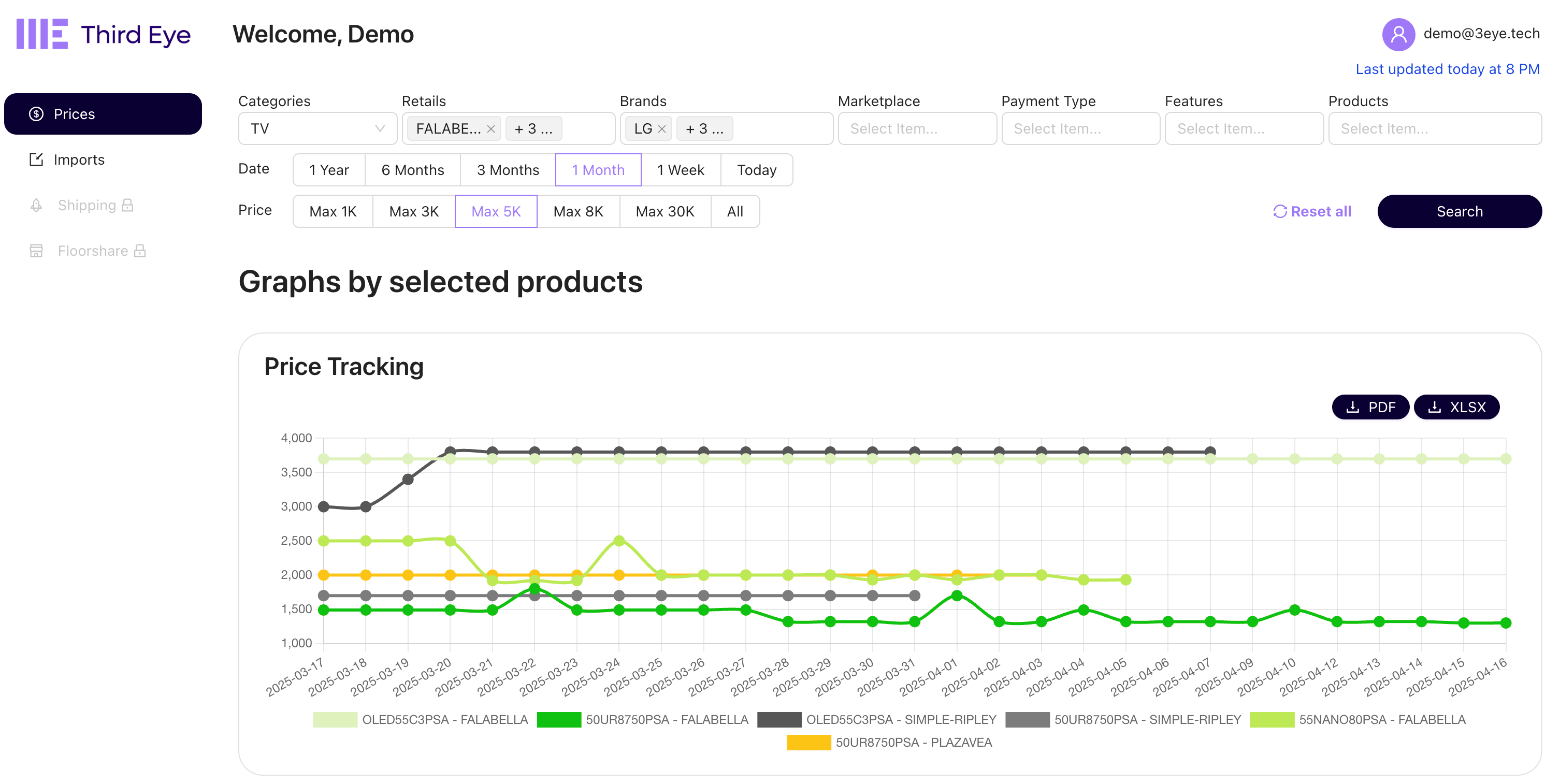Open the Payment Type dropdown
Image resolution: width=1560 pixels, height=784 pixels.
[1080, 129]
